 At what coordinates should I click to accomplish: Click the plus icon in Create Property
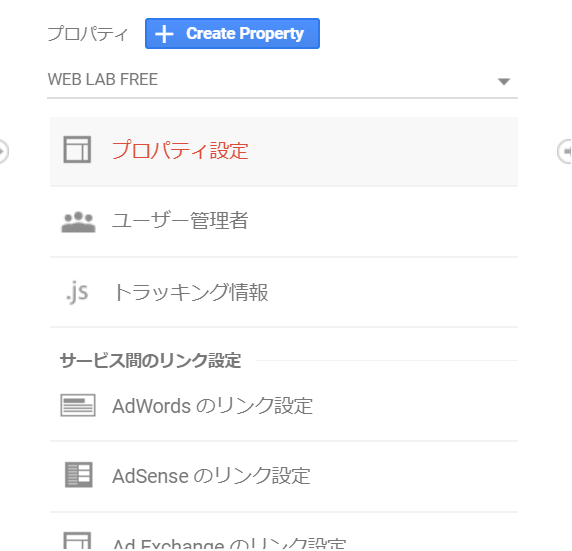click(164, 34)
